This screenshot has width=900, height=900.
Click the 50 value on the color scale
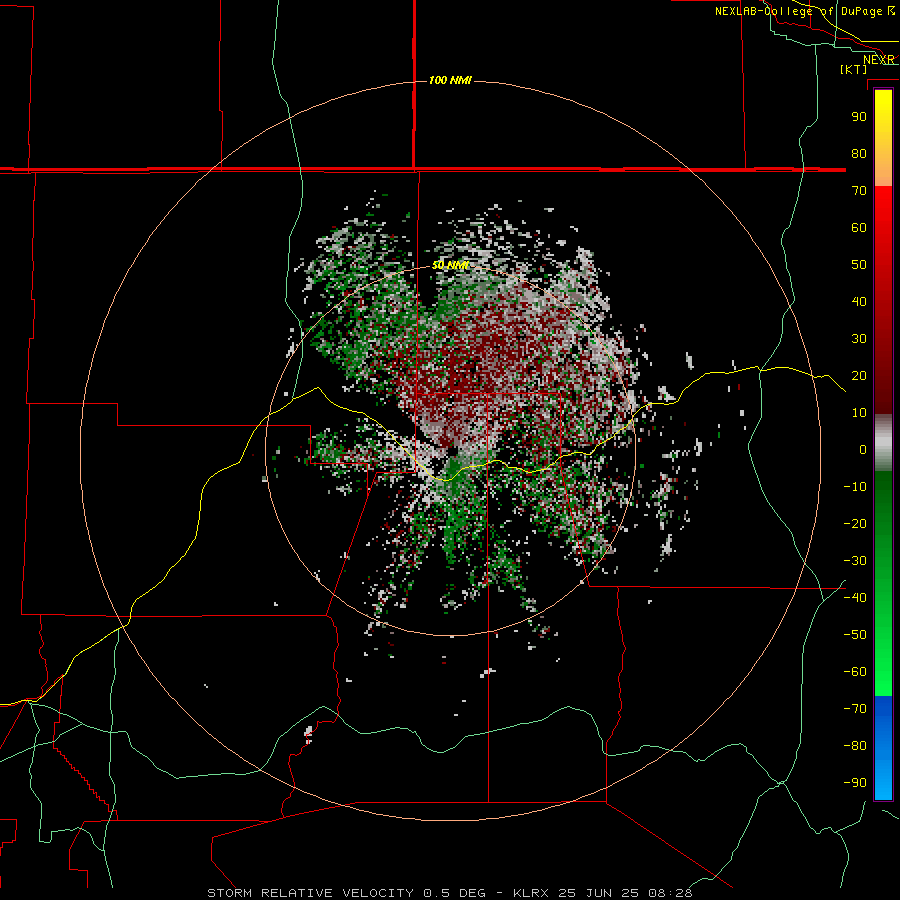coord(859,265)
